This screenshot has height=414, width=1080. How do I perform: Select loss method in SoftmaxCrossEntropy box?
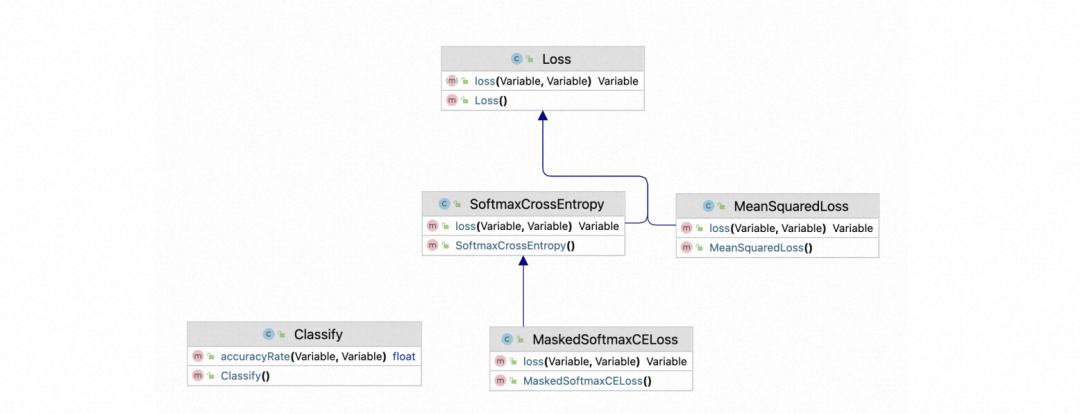pyautogui.click(x=523, y=226)
